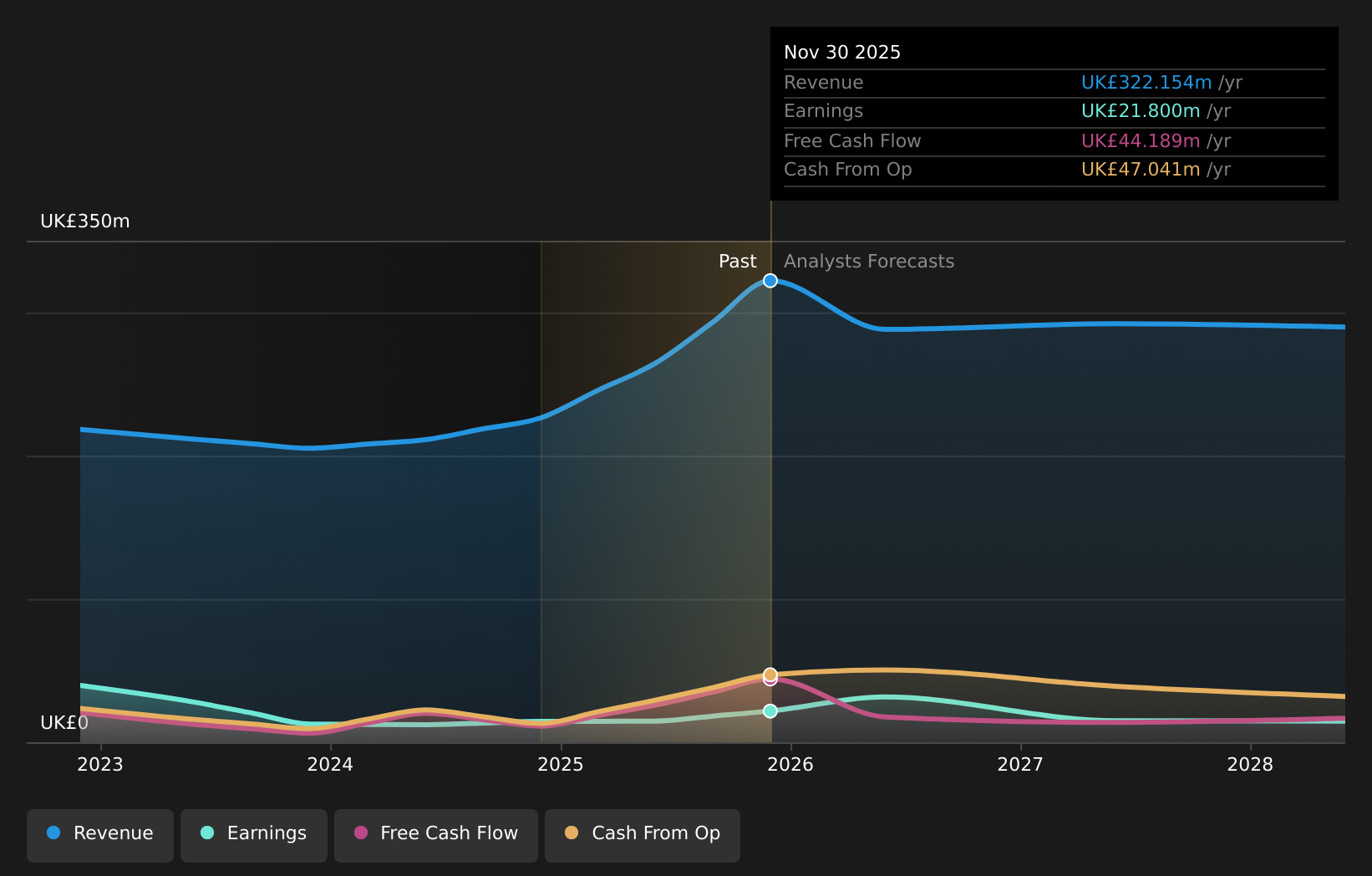Click the 2028 x-axis label

pos(1250,765)
